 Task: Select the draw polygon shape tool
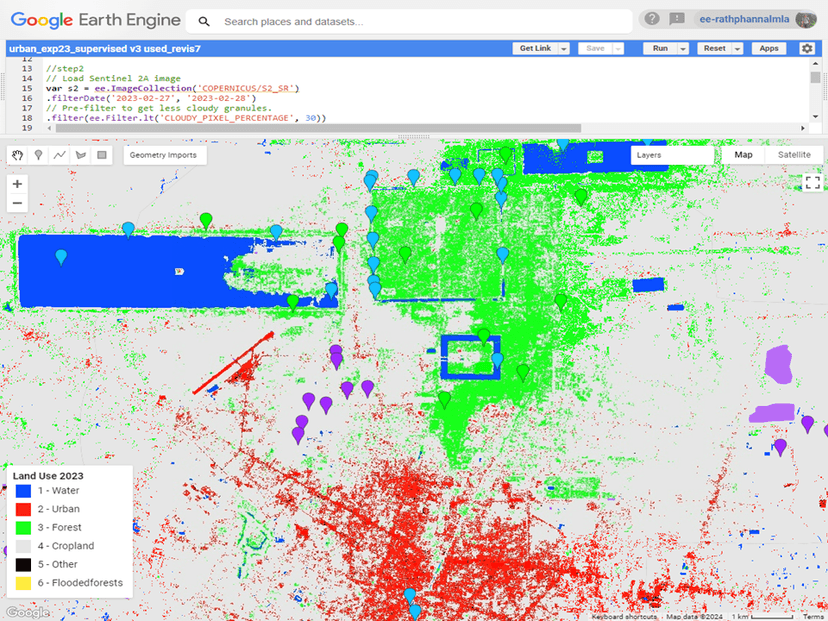[81, 155]
